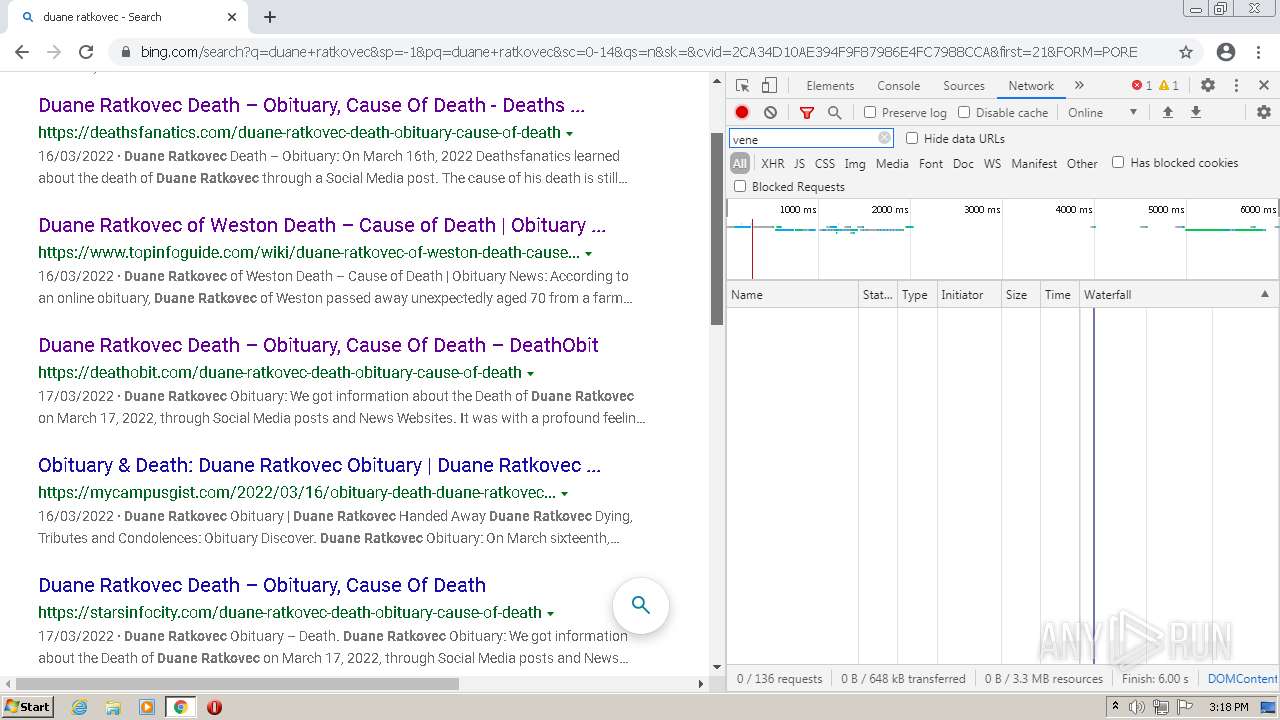Screen dimensions: 1280x720
Task: Filter requests by XHR
Action: tap(772, 163)
